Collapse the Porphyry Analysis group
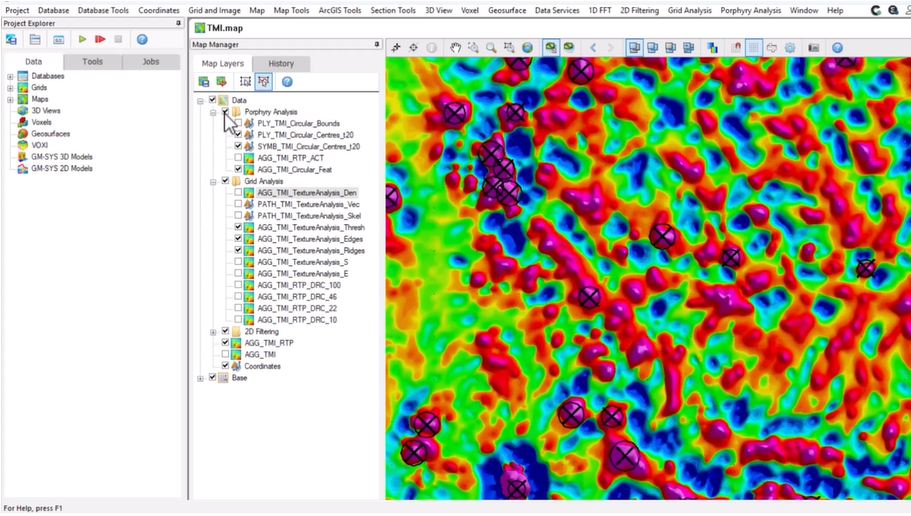This screenshot has height=516, width=911. tap(213, 112)
